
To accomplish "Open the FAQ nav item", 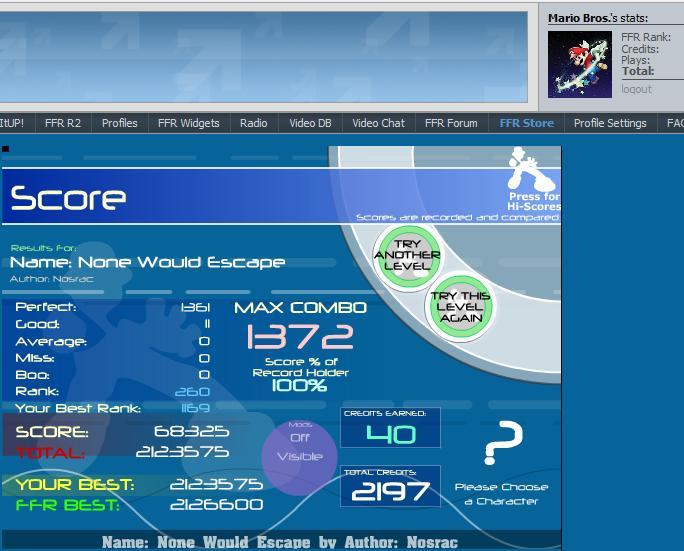I will (674, 123).
